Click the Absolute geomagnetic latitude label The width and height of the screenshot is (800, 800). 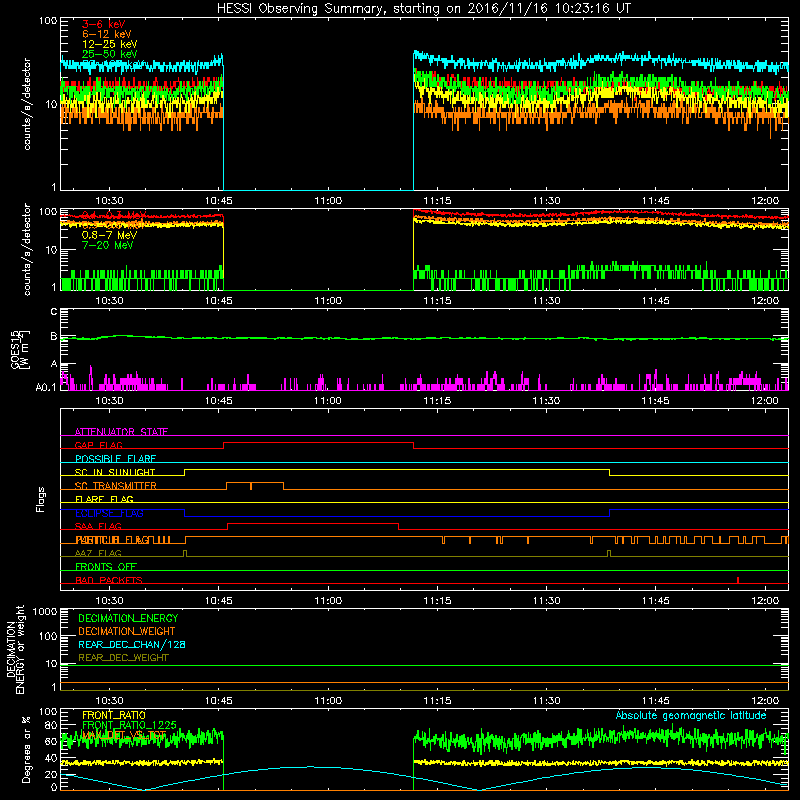click(x=691, y=715)
